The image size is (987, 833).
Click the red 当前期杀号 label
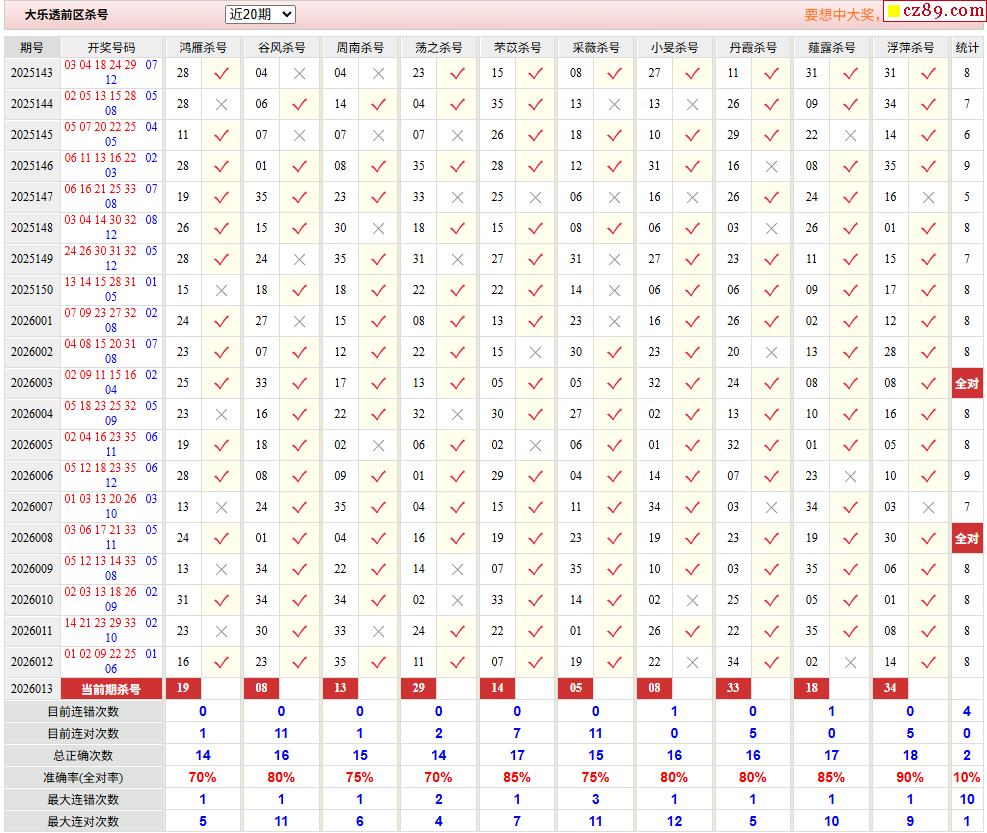[111, 689]
